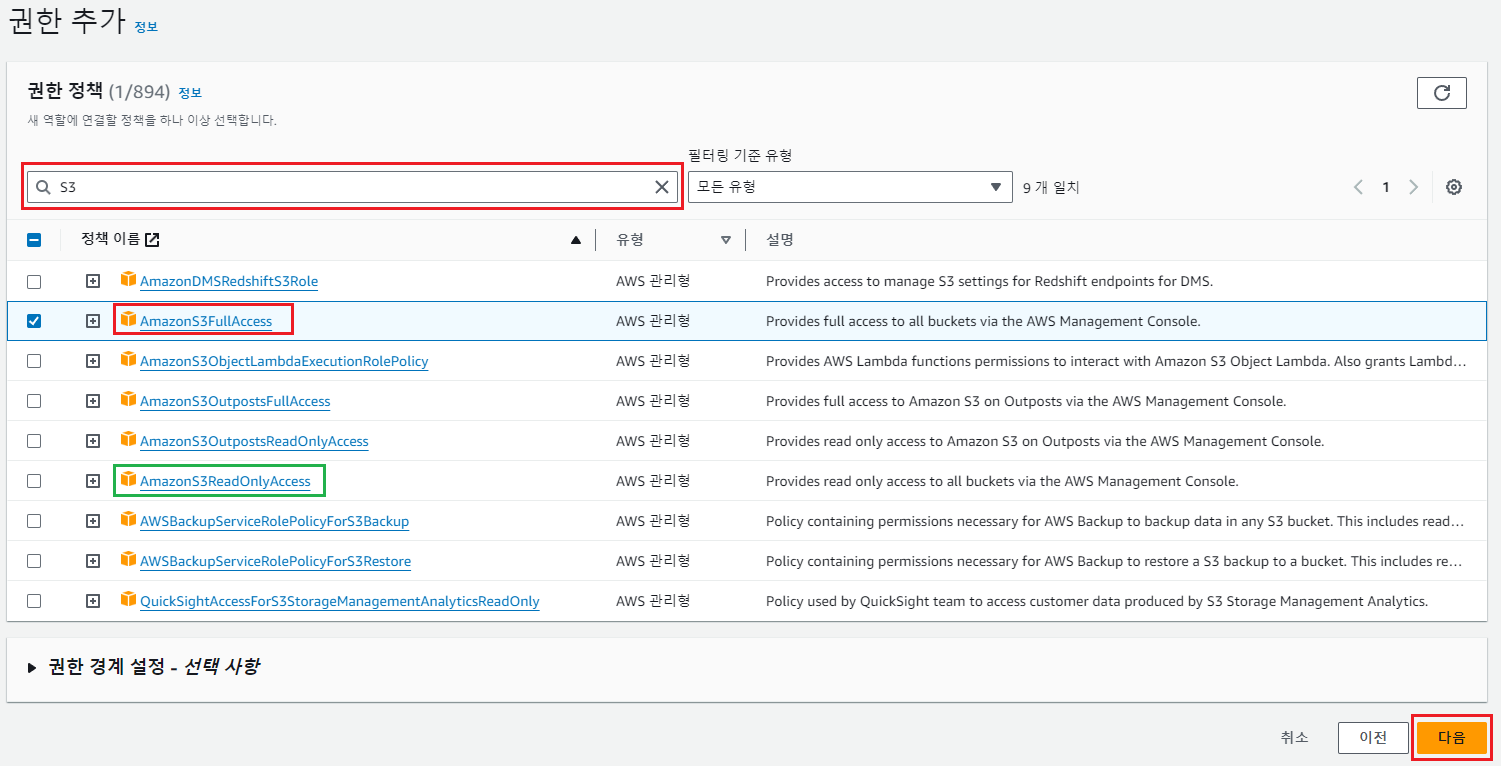Expand details of QuickSightAccessForS3StorageManagementAnalyticsReadOnly row
The image size is (1501, 766).
click(93, 601)
